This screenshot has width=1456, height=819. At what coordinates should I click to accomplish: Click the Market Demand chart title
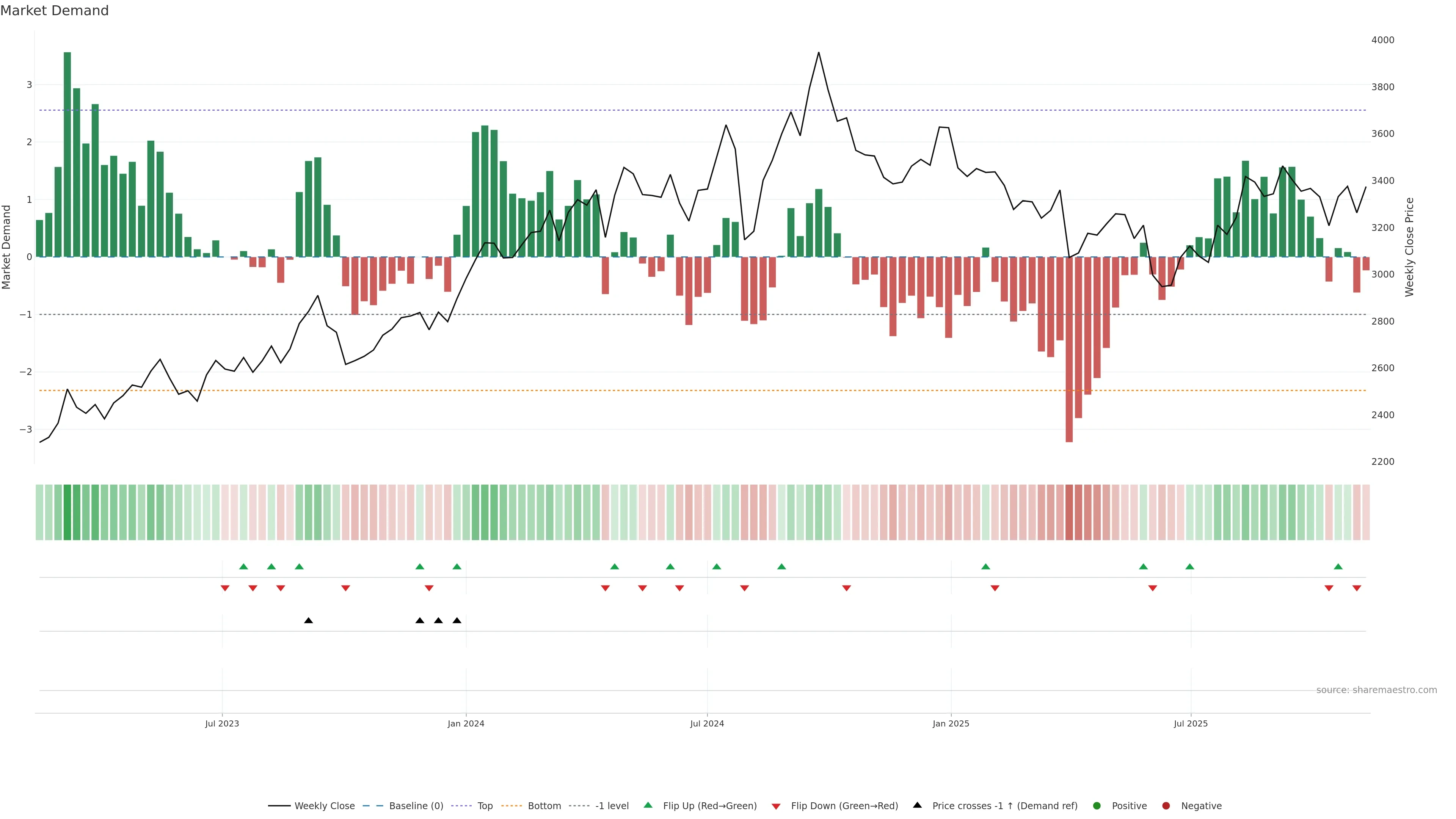point(54,11)
